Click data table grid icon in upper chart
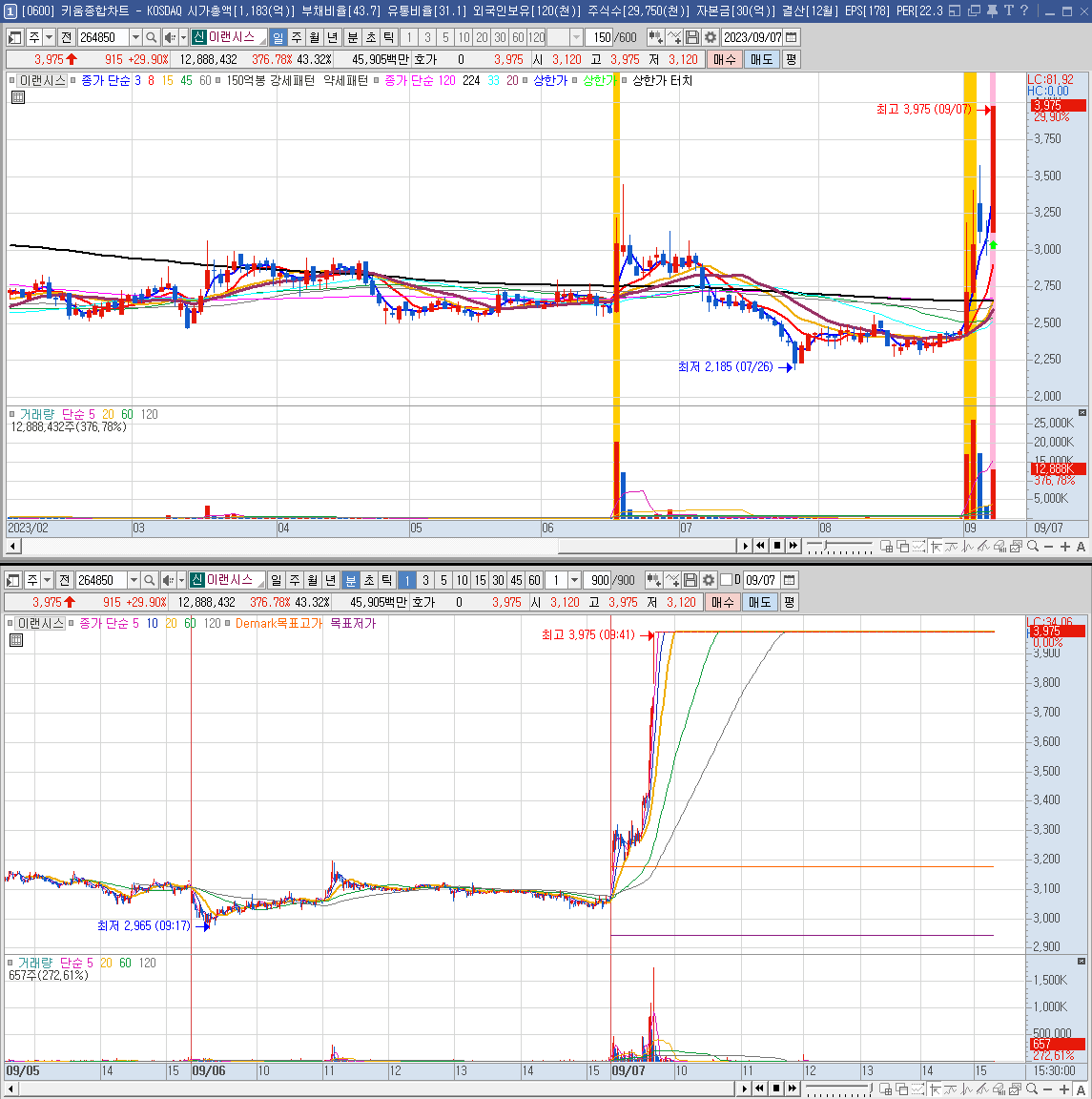The image size is (1092, 1099). (x=18, y=97)
